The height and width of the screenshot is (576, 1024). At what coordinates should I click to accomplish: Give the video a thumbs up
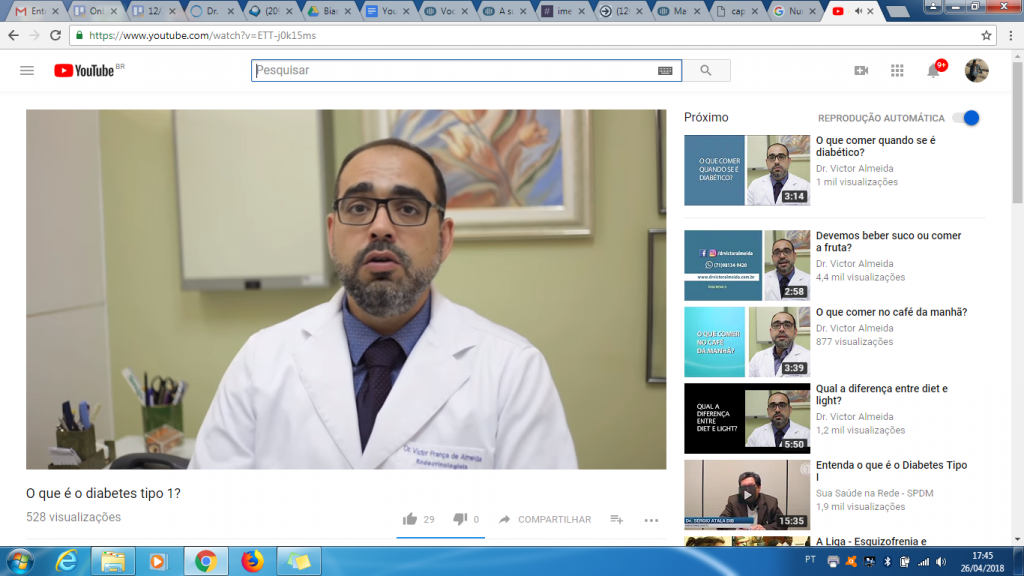pos(409,519)
